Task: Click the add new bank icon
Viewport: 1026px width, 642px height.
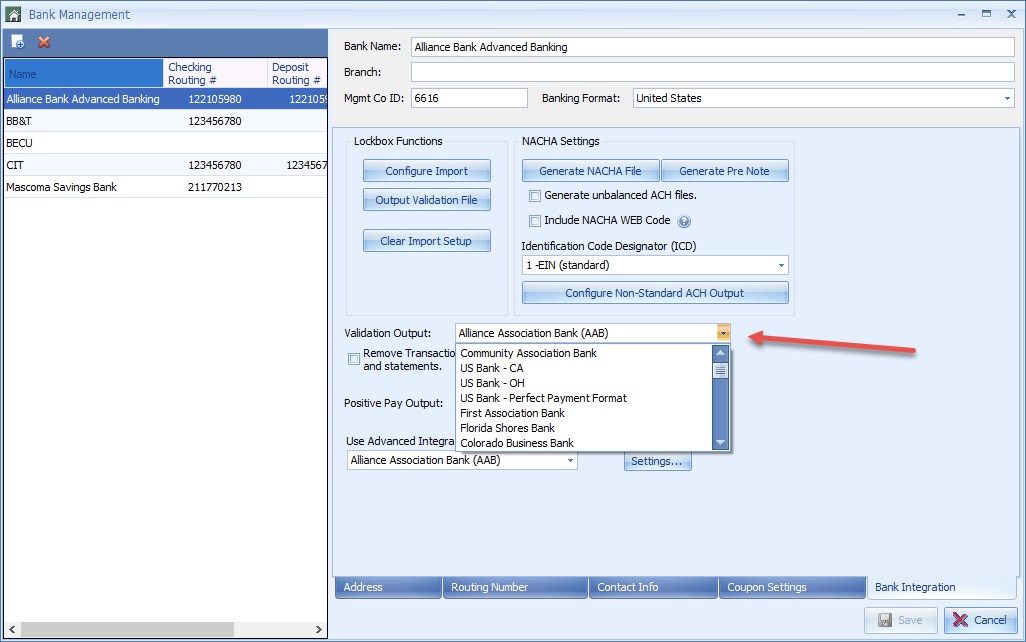Action: (x=18, y=42)
